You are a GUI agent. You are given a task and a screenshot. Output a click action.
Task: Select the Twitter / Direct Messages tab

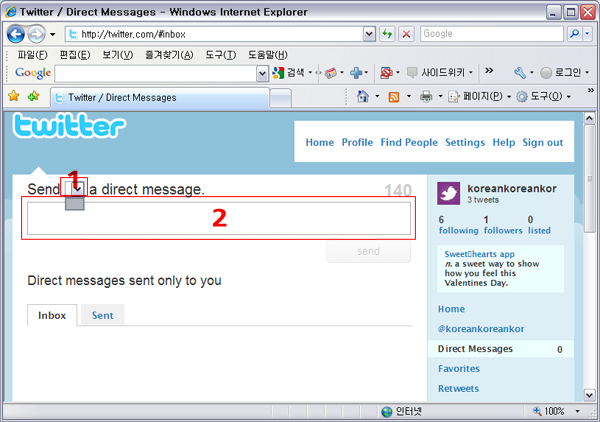click(160, 98)
